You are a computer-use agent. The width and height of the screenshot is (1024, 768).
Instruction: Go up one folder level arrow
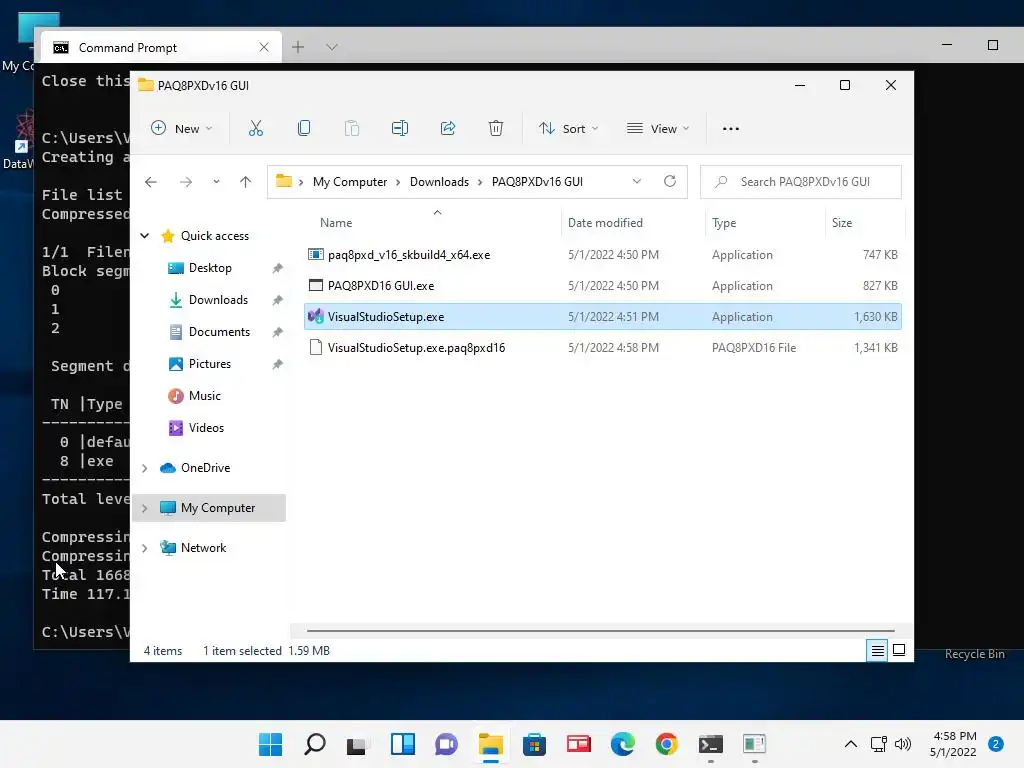click(246, 182)
